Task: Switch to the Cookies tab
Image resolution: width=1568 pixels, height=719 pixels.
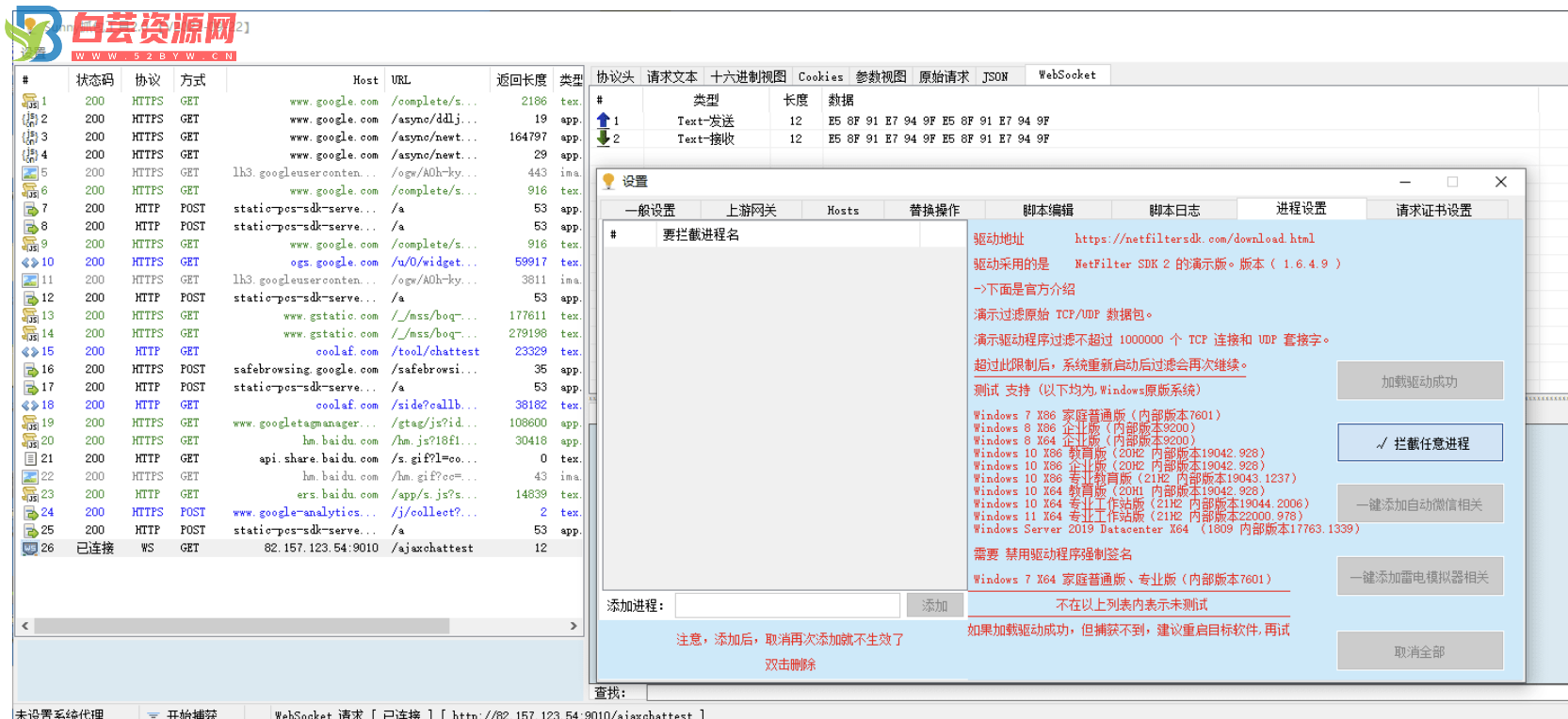Action: pyautogui.click(x=821, y=77)
